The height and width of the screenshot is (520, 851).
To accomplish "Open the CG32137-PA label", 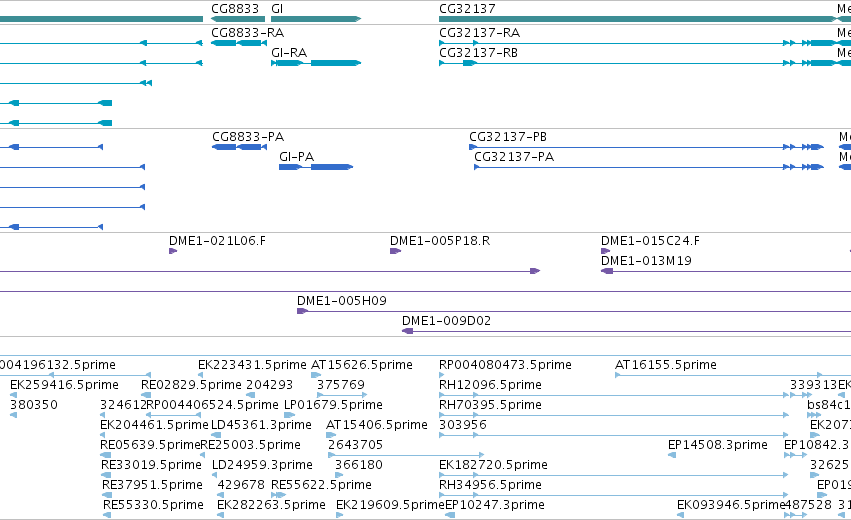I will 514,157.
